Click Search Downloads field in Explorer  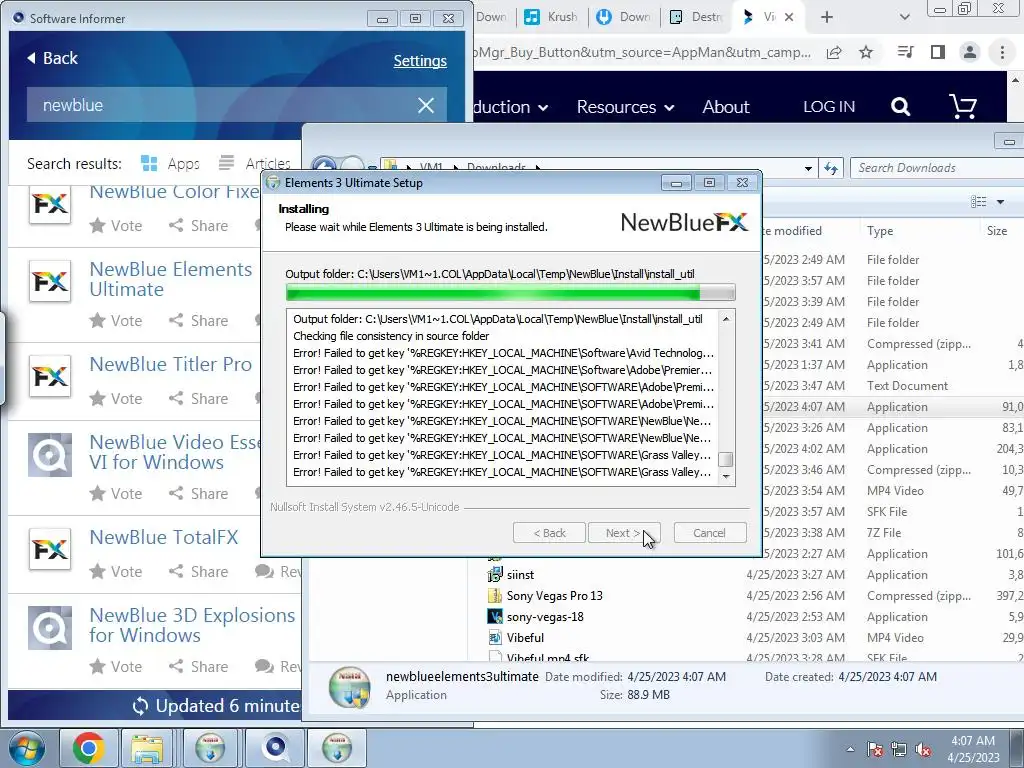[x=937, y=168]
